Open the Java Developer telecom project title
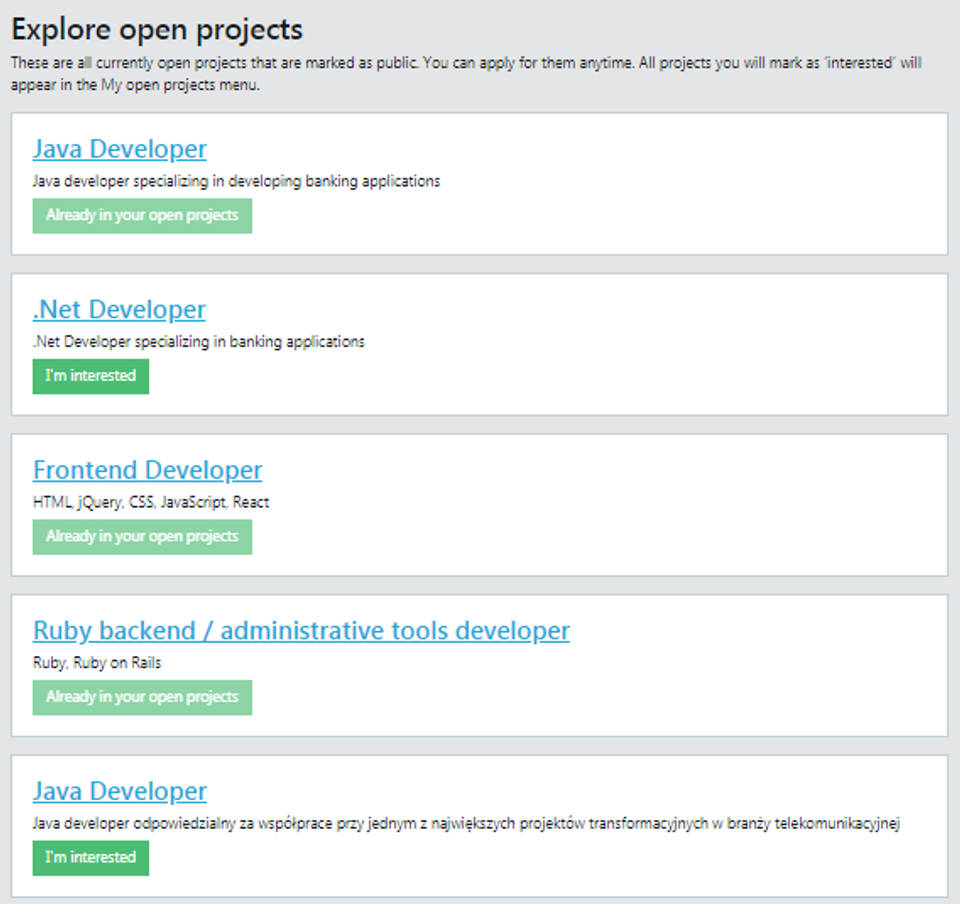 (119, 791)
